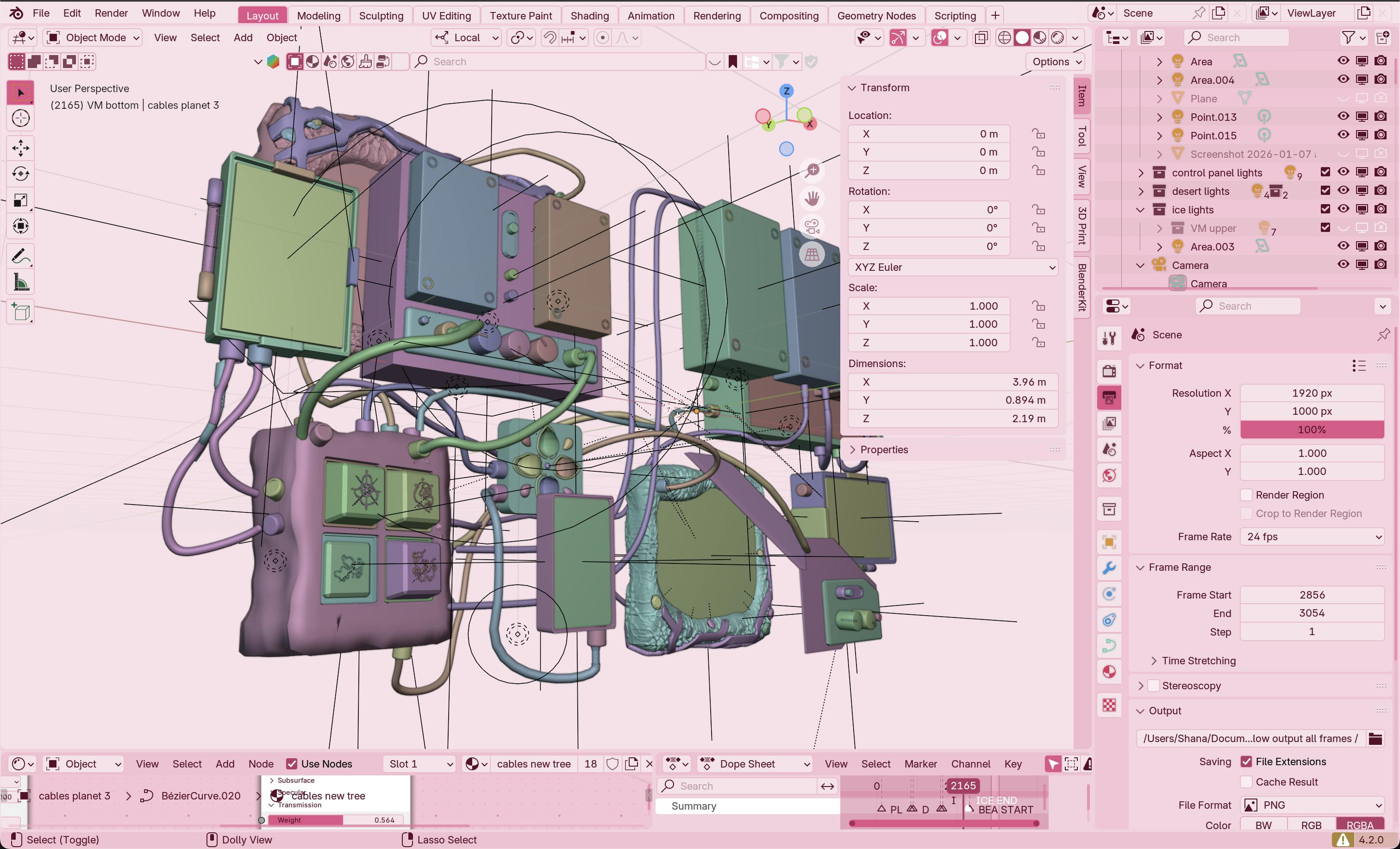
Task: Open the Render menu
Action: (111, 13)
